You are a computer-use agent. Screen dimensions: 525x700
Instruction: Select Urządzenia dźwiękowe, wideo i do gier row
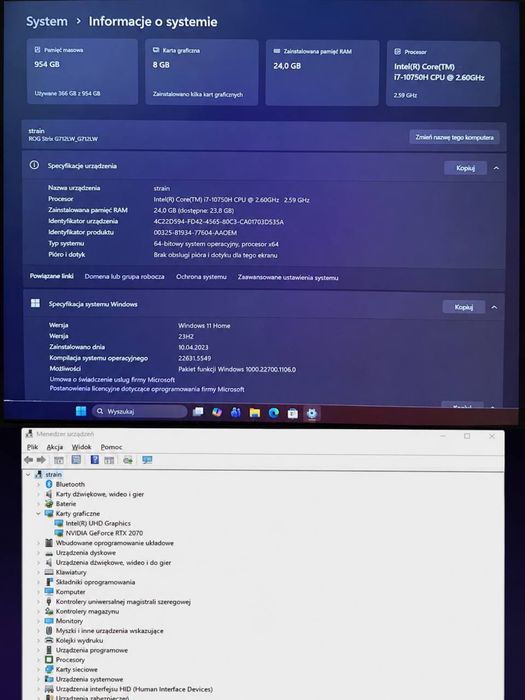[x=108, y=562]
